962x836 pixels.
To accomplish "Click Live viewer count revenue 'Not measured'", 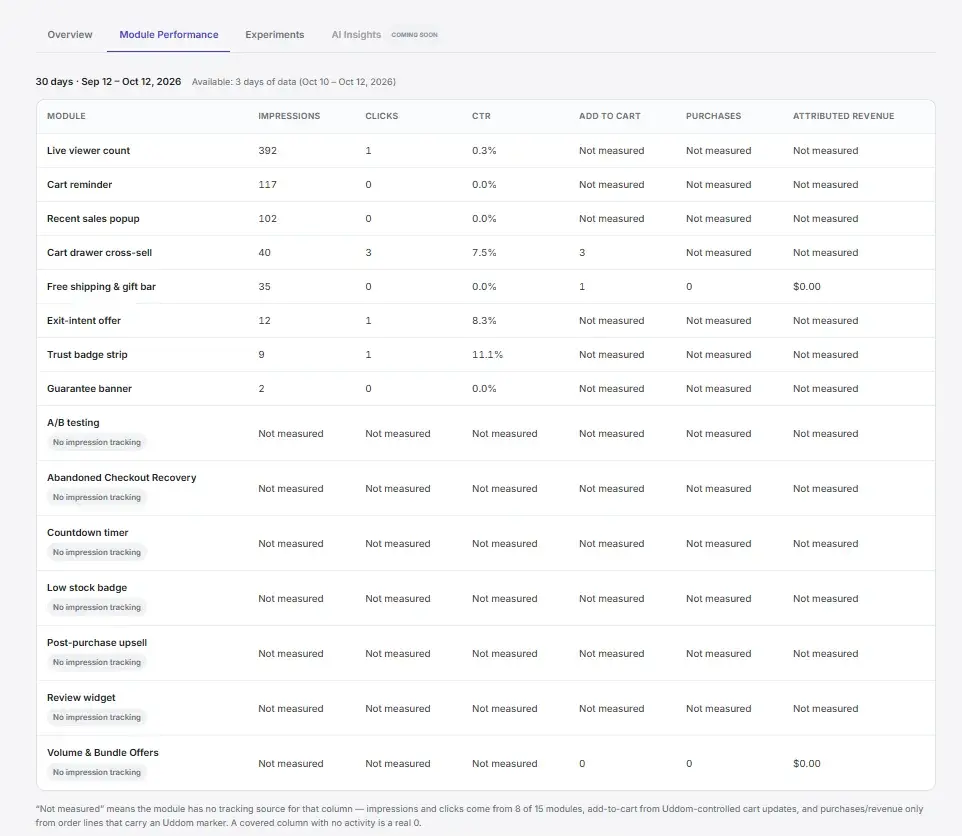I will 825,150.
